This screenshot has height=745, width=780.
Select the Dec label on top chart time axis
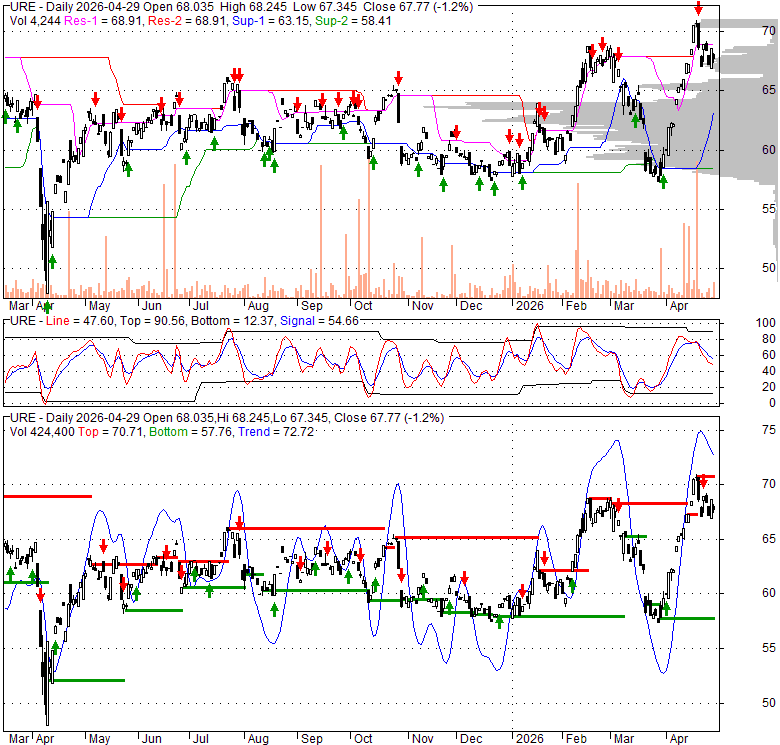471,306
